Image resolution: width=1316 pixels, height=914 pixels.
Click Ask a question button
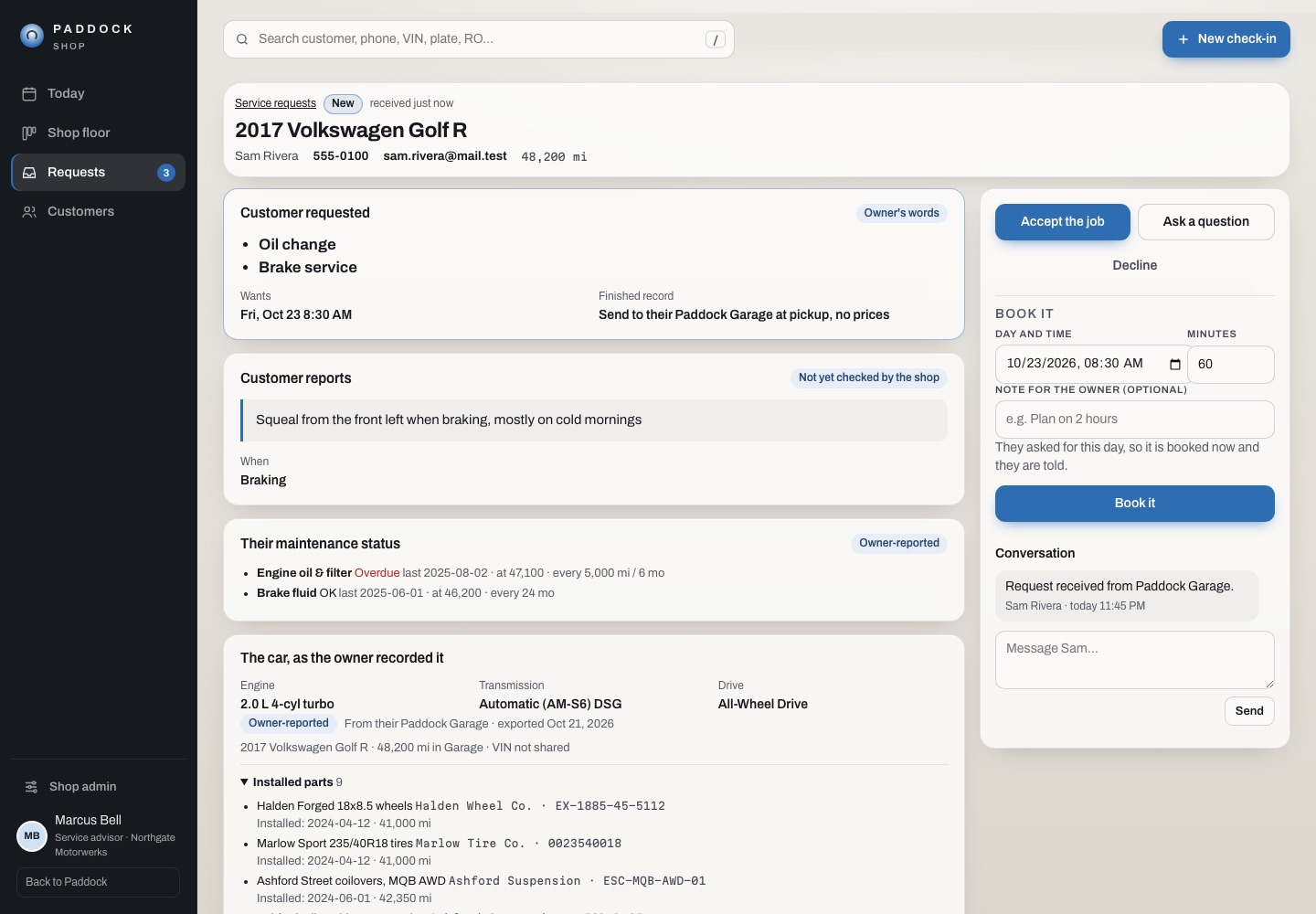1206,222
